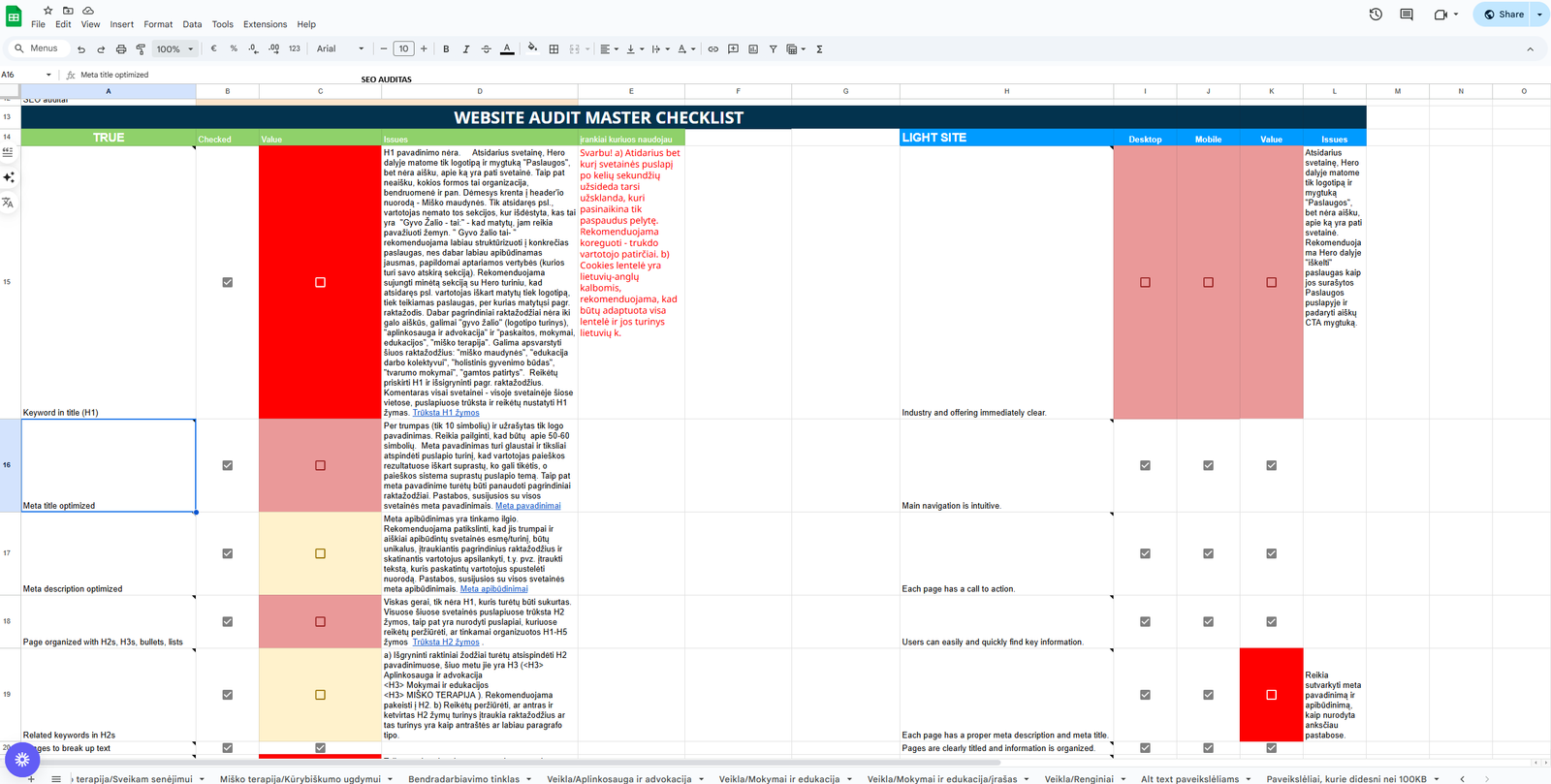Open the Trūksta H1 žymos link
Screen dimensions: 1551x784
click(446, 413)
